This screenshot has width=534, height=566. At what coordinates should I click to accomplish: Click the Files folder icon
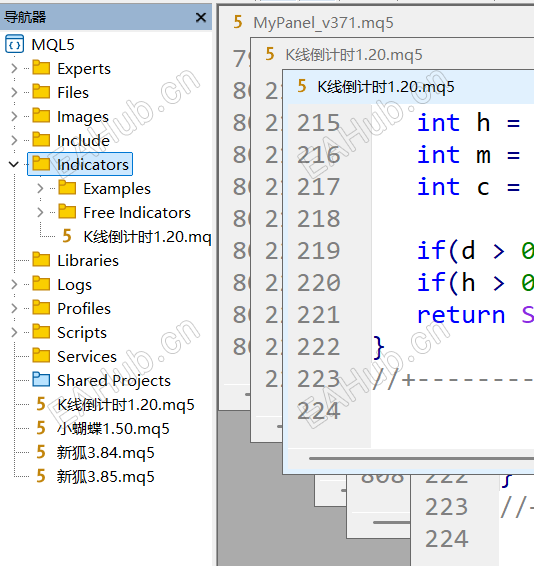pyautogui.click(x=41, y=91)
